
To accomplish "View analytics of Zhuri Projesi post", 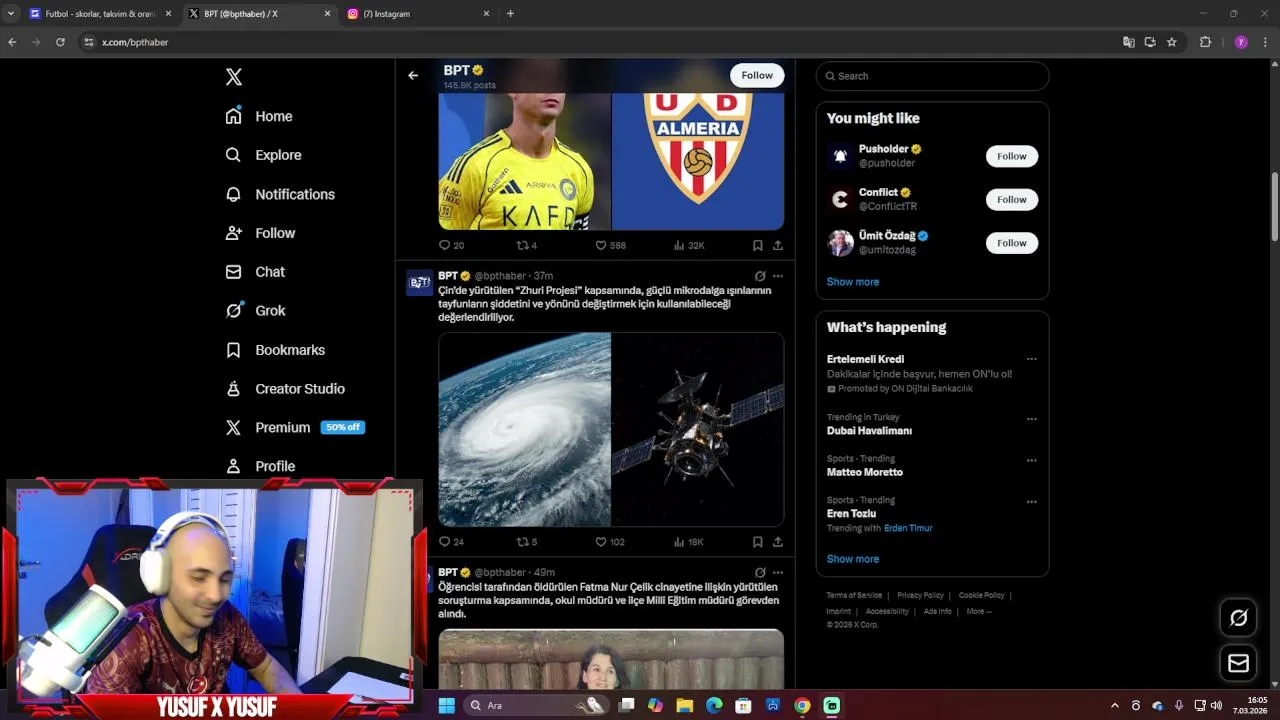I will point(688,542).
